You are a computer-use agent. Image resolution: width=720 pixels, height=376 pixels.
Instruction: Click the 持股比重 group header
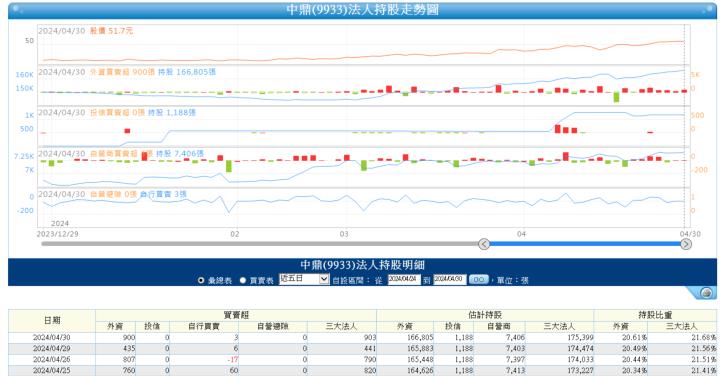[x=655, y=315]
